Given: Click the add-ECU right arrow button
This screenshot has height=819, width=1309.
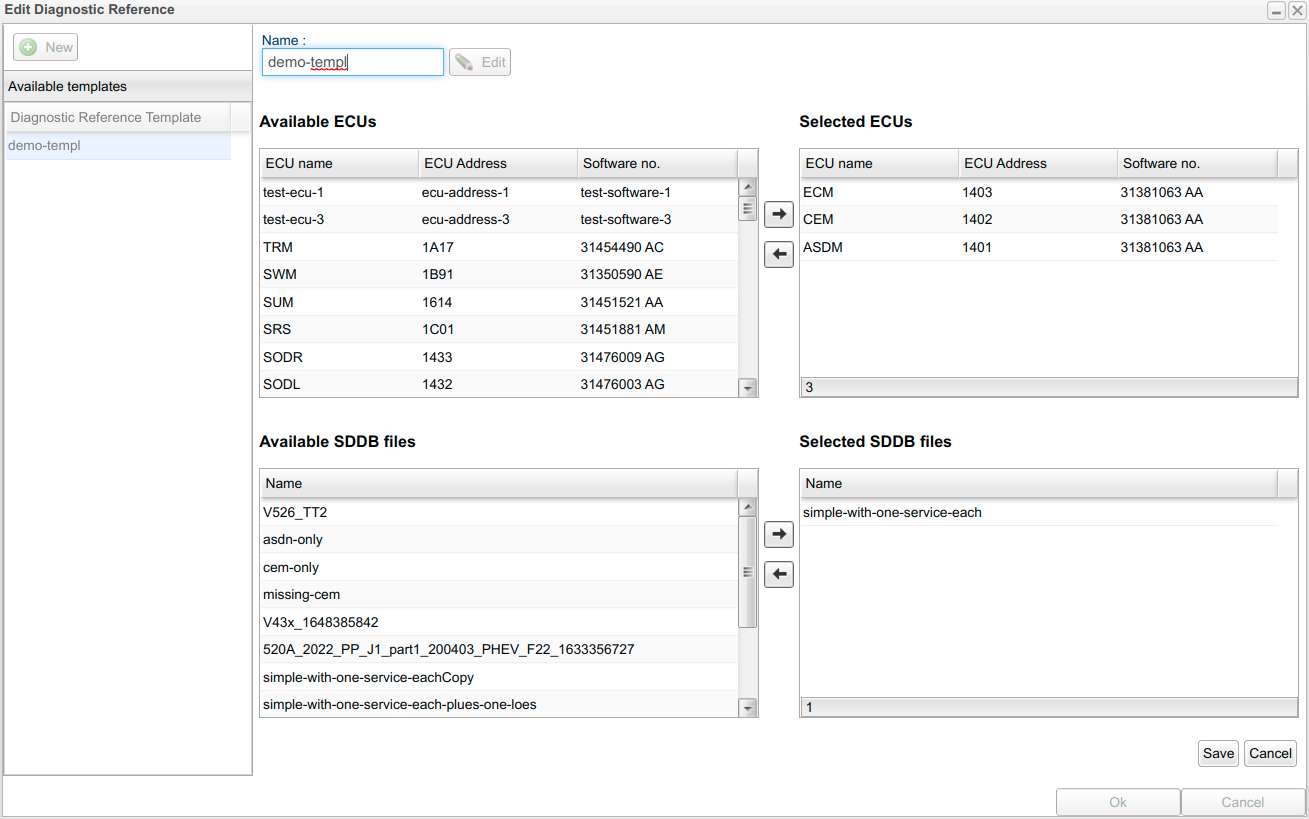Looking at the screenshot, I should (x=778, y=214).
